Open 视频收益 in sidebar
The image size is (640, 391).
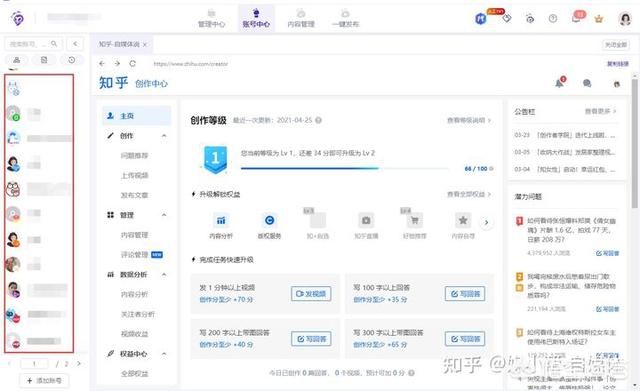[134, 334]
